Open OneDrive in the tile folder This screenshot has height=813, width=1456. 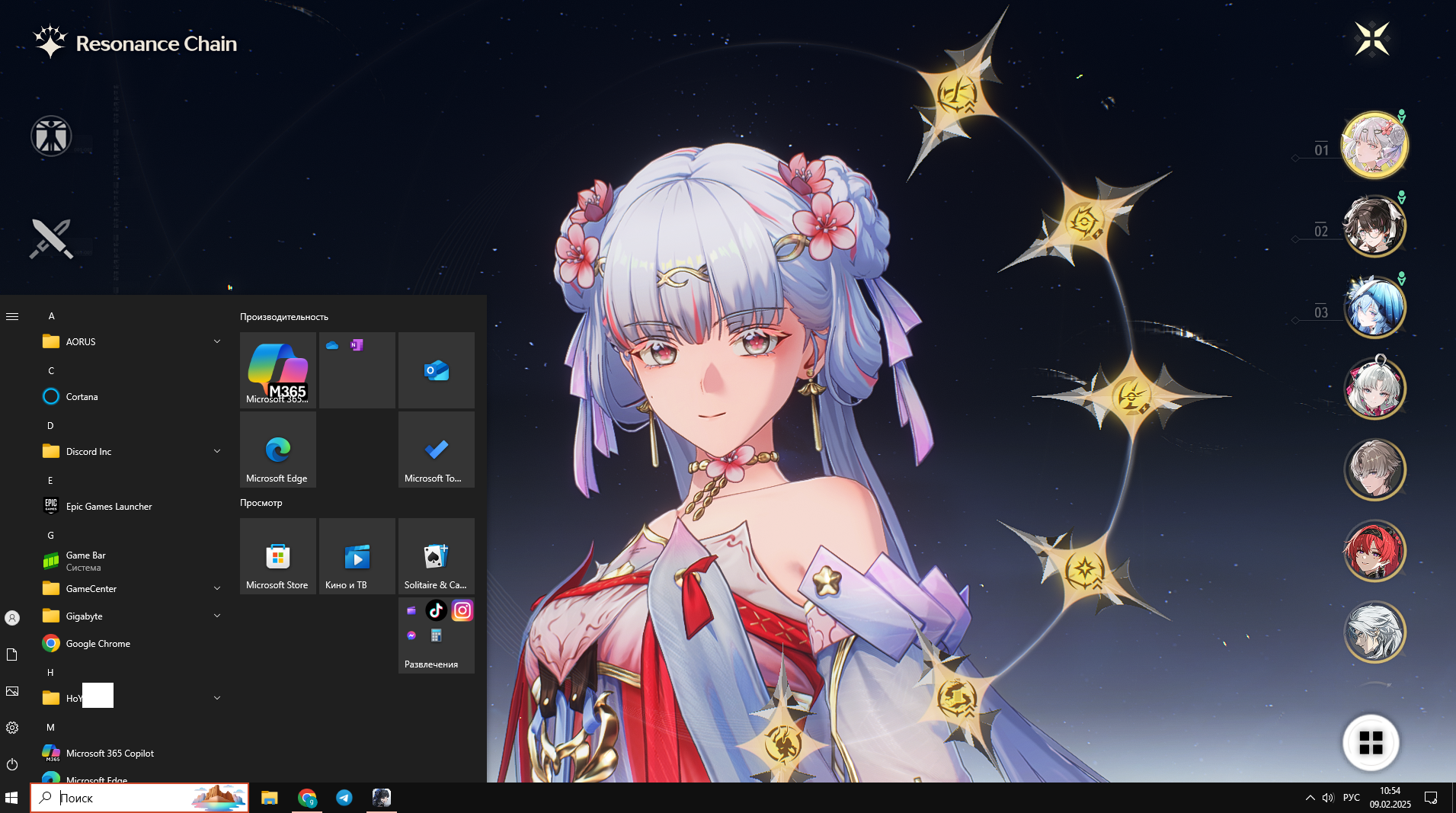(332, 345)
